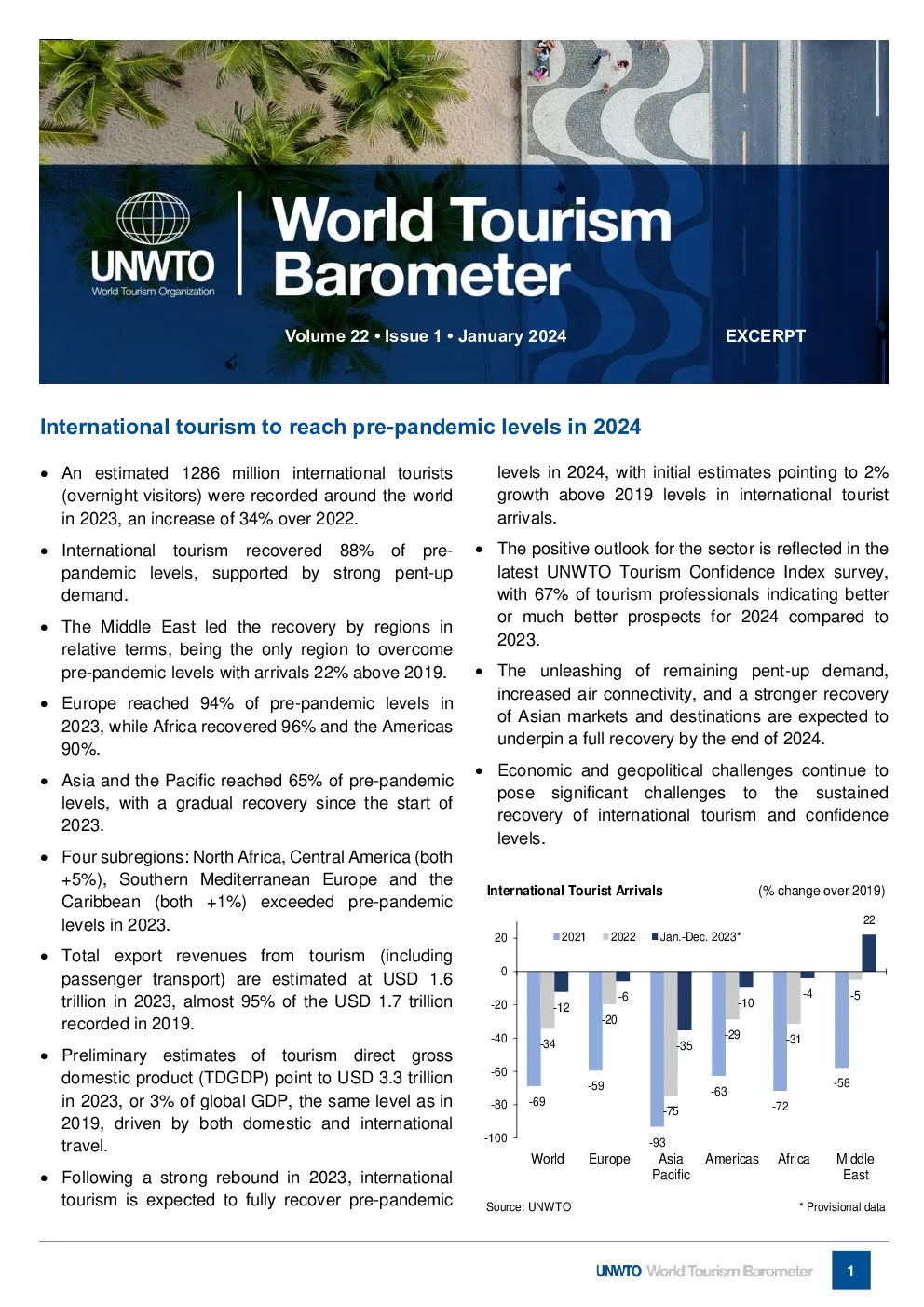
Task: Click the Africa -72 value label
Action: point(781,1107)
